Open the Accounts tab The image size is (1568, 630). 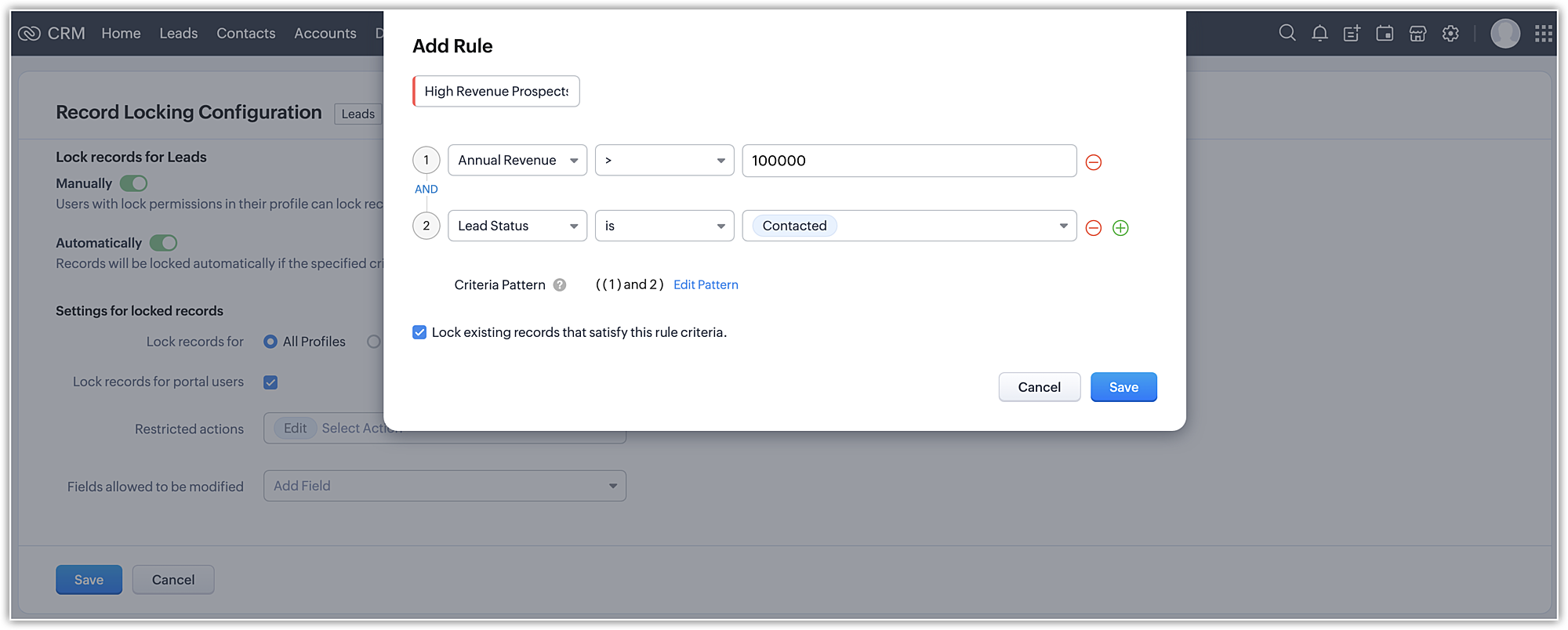click(x=325, y=33)
